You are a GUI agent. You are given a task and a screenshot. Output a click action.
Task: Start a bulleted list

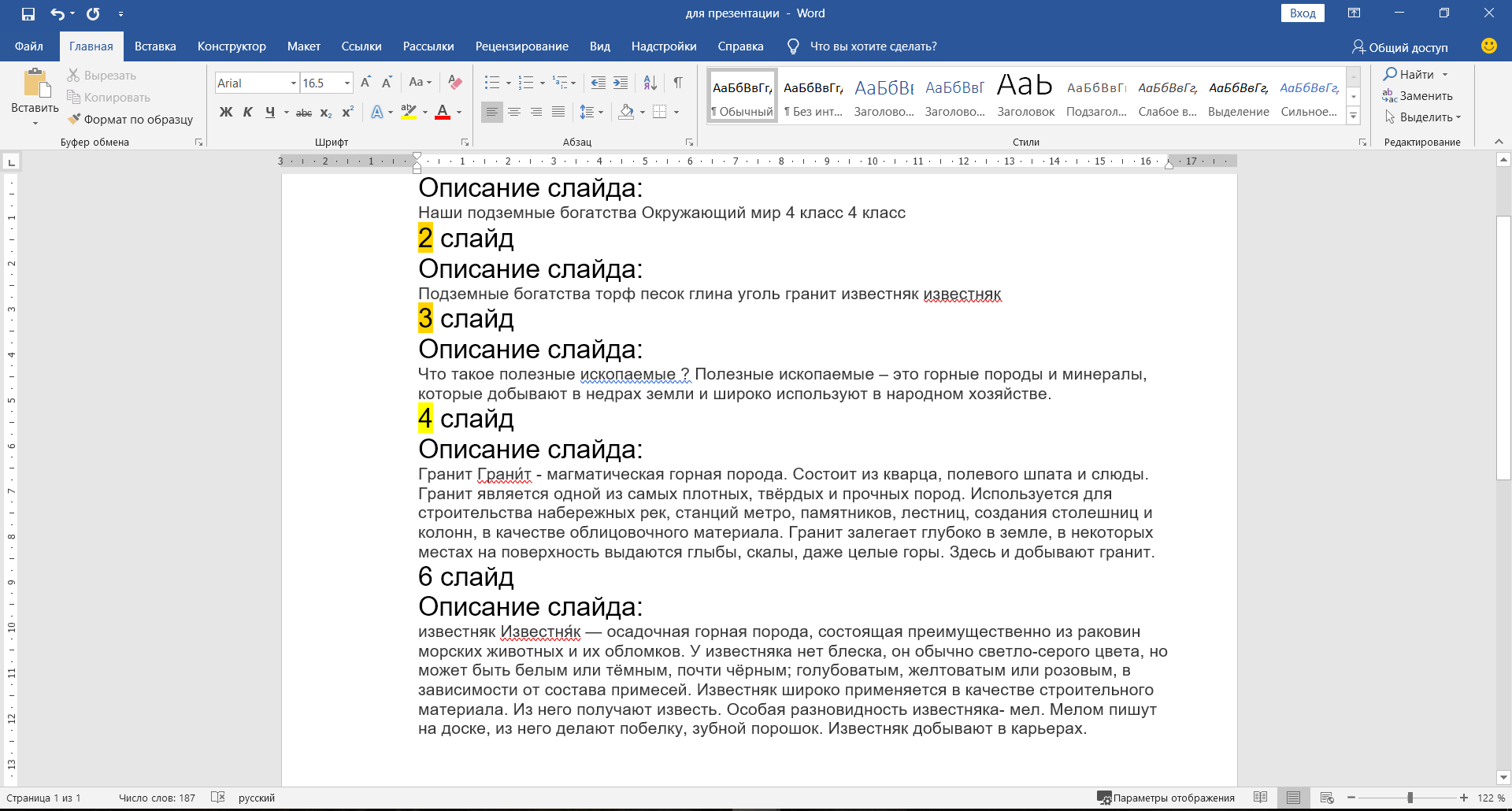click(x=492, y=83)
